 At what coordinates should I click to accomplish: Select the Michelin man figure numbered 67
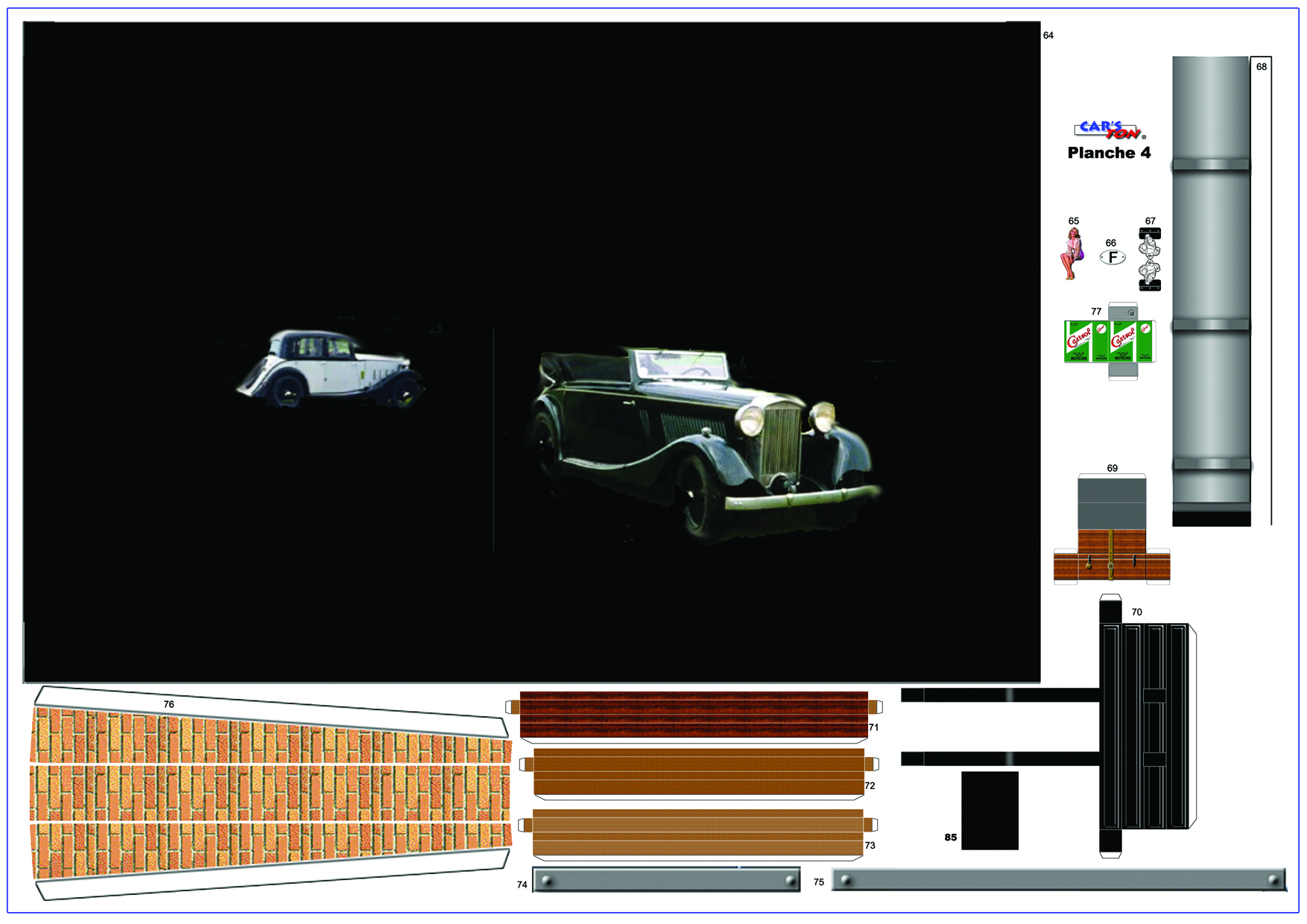pos(1150,259)
